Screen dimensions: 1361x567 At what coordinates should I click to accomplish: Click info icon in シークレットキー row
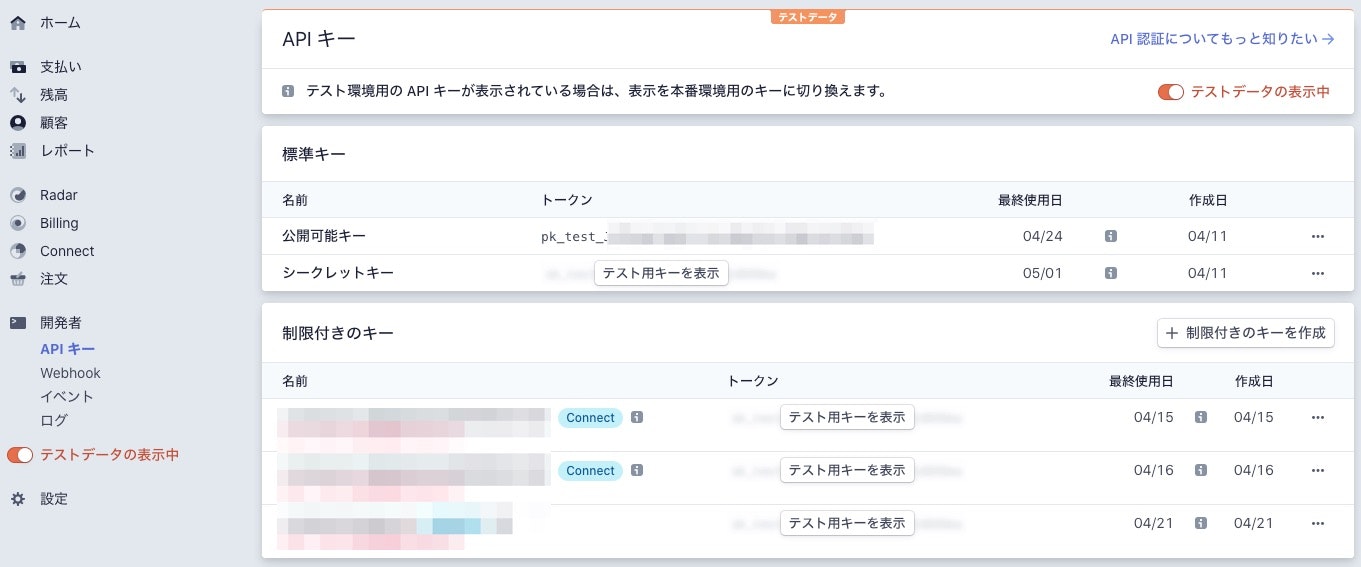point(1111,272)
